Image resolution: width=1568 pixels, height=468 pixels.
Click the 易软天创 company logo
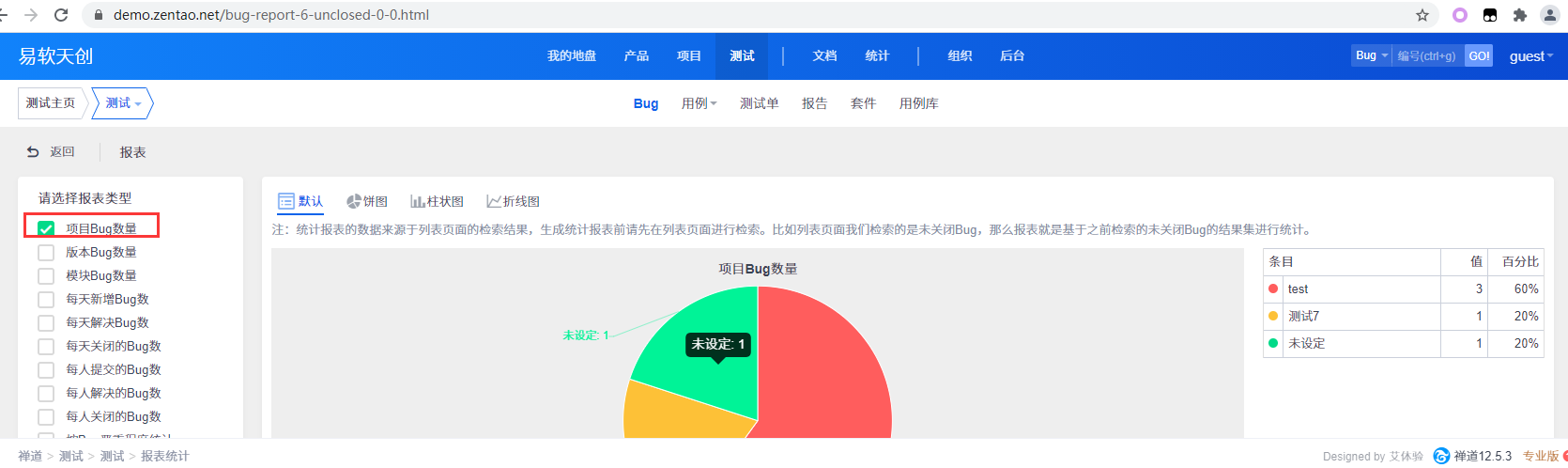point(55,56)
